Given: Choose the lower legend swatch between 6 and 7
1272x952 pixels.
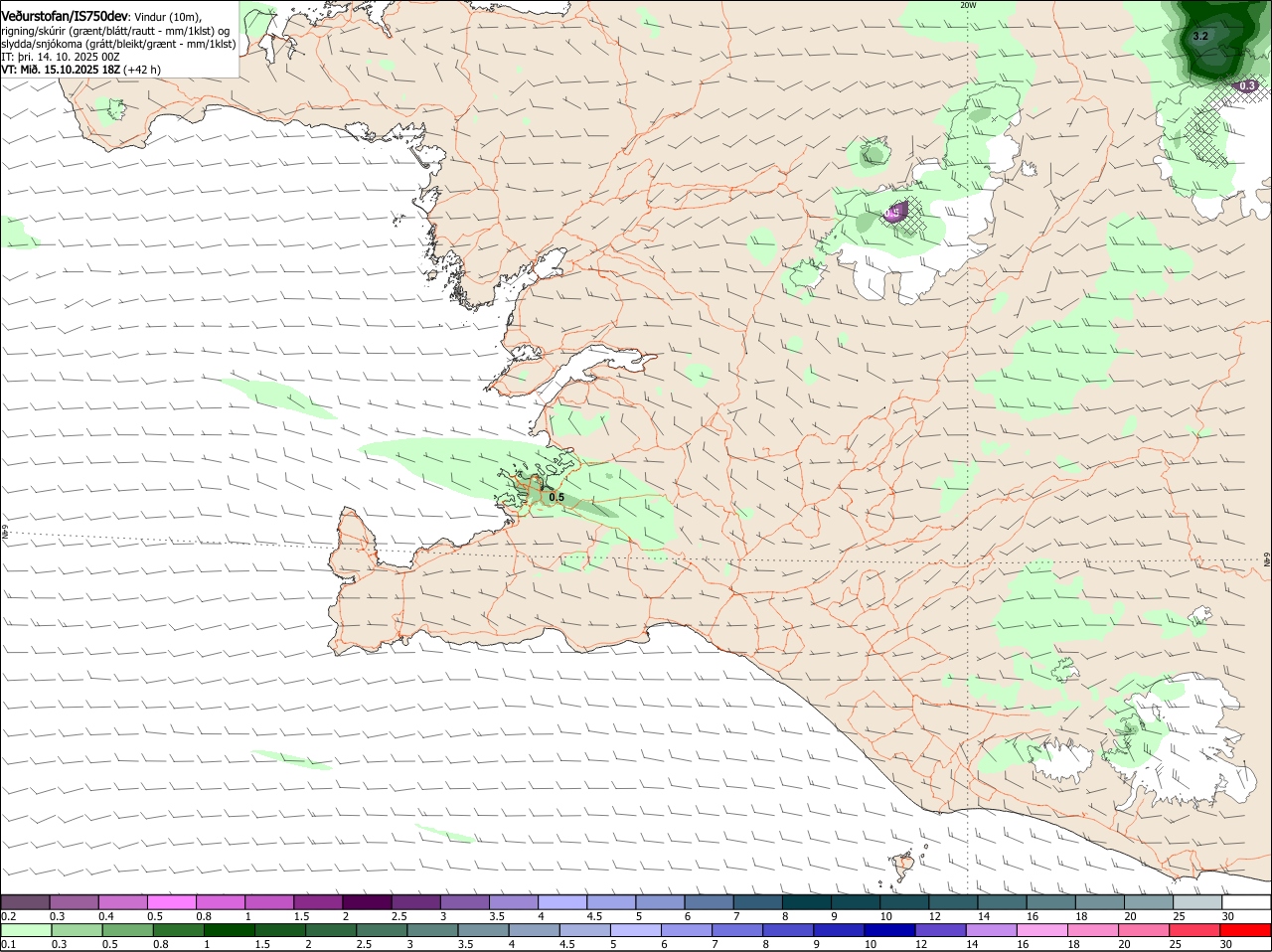Looking at the screenshot, I should click(688, 930).
